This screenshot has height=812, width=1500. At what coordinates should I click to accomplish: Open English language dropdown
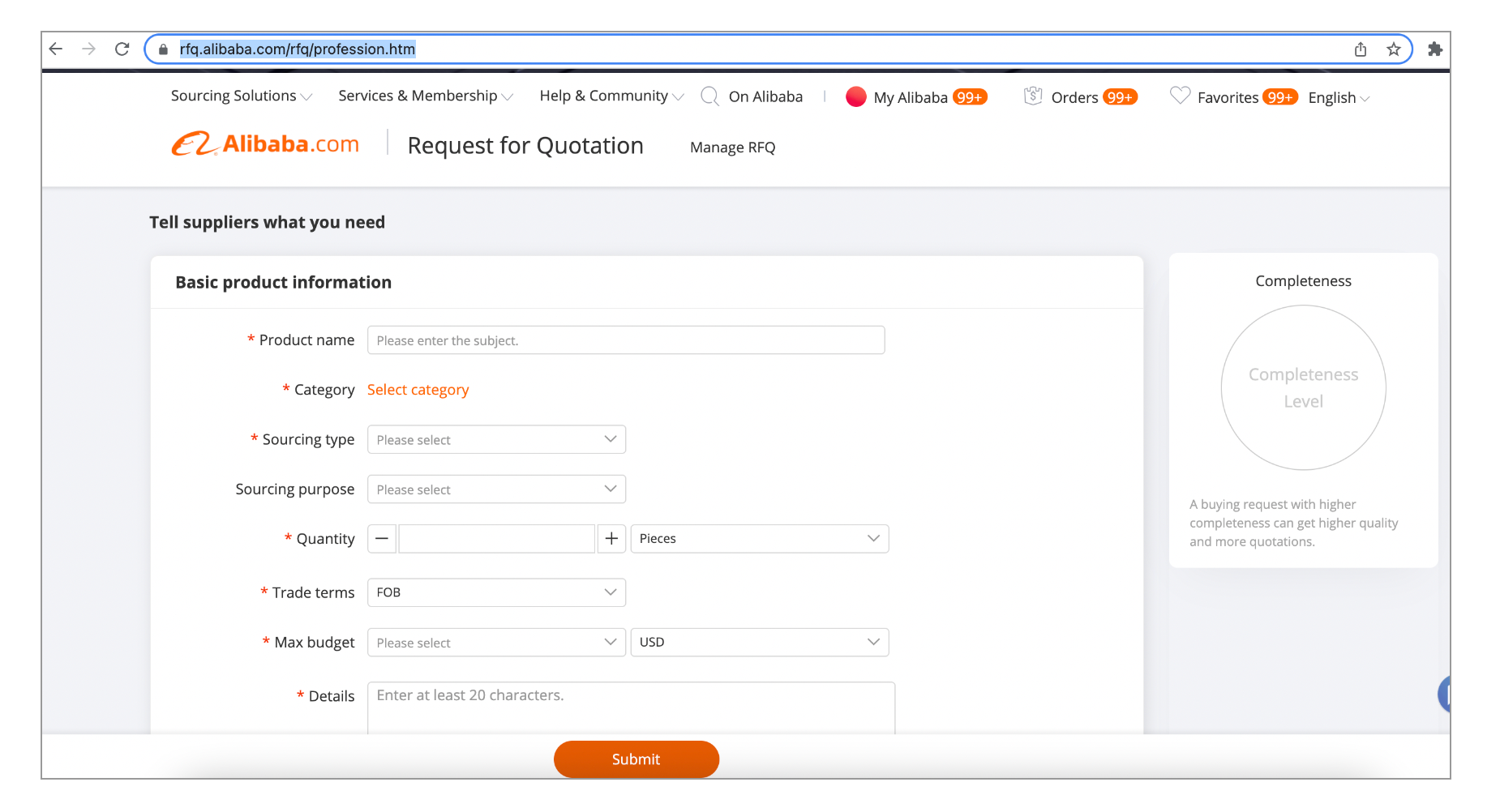1339,97
